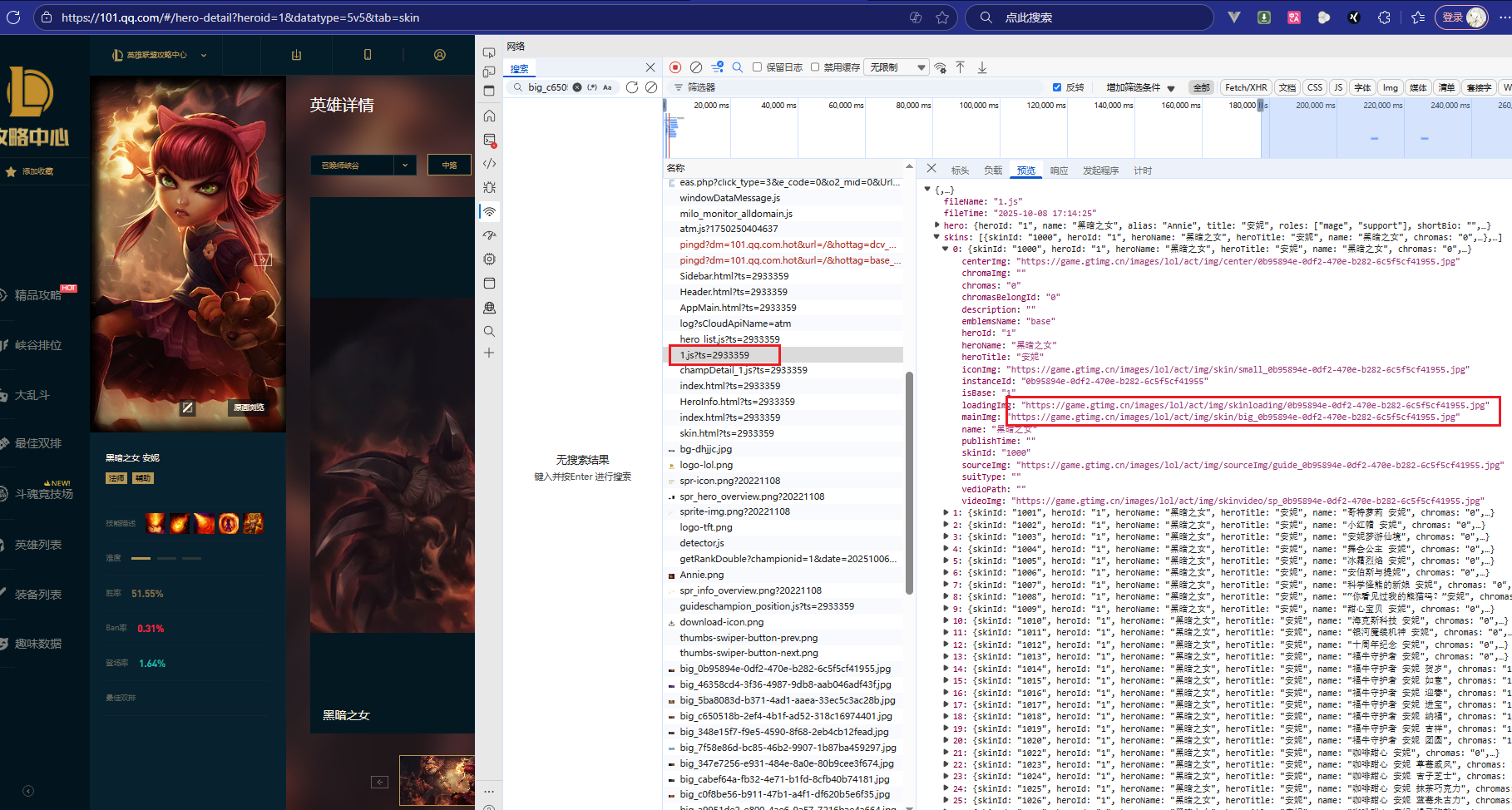
Task: Click the mobile phone icon on site header
Action: click(368, 55)
